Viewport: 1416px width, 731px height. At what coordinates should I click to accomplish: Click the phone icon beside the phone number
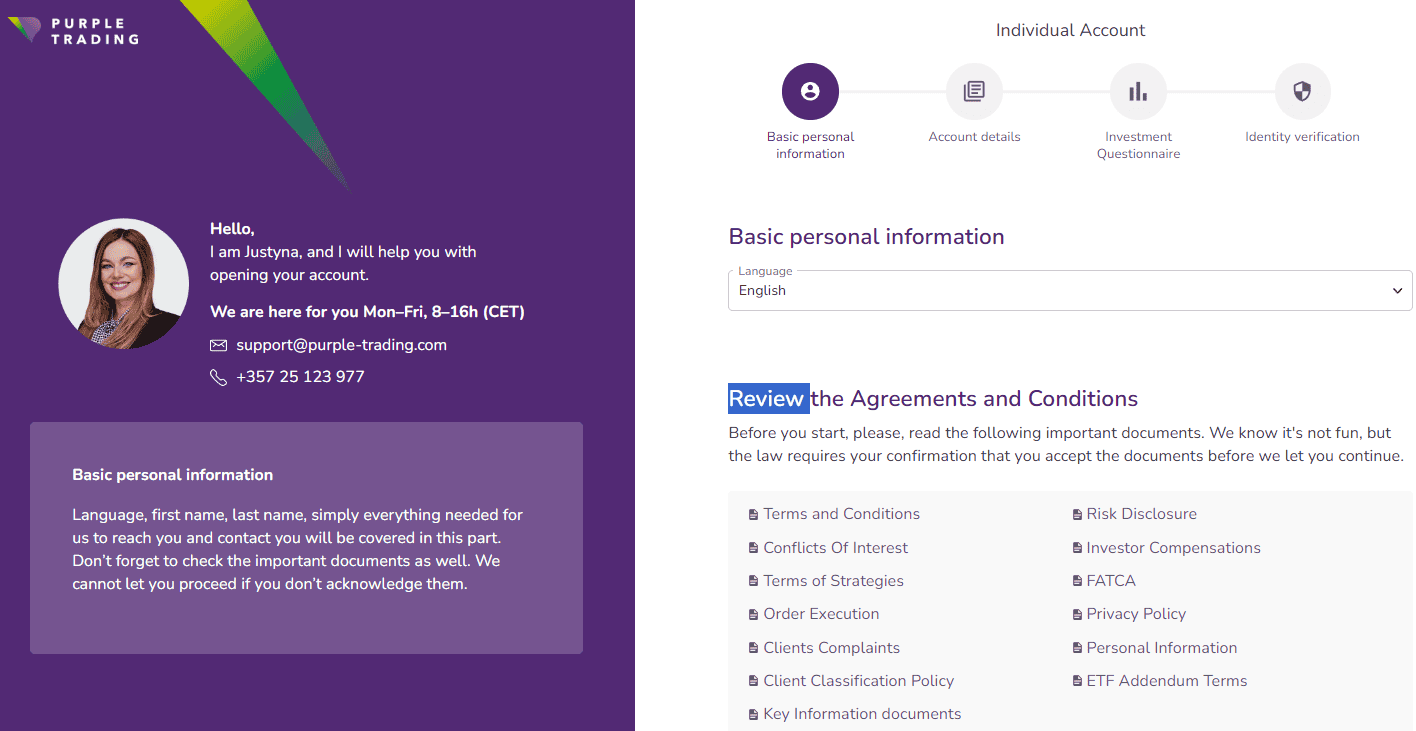(219, 377)
